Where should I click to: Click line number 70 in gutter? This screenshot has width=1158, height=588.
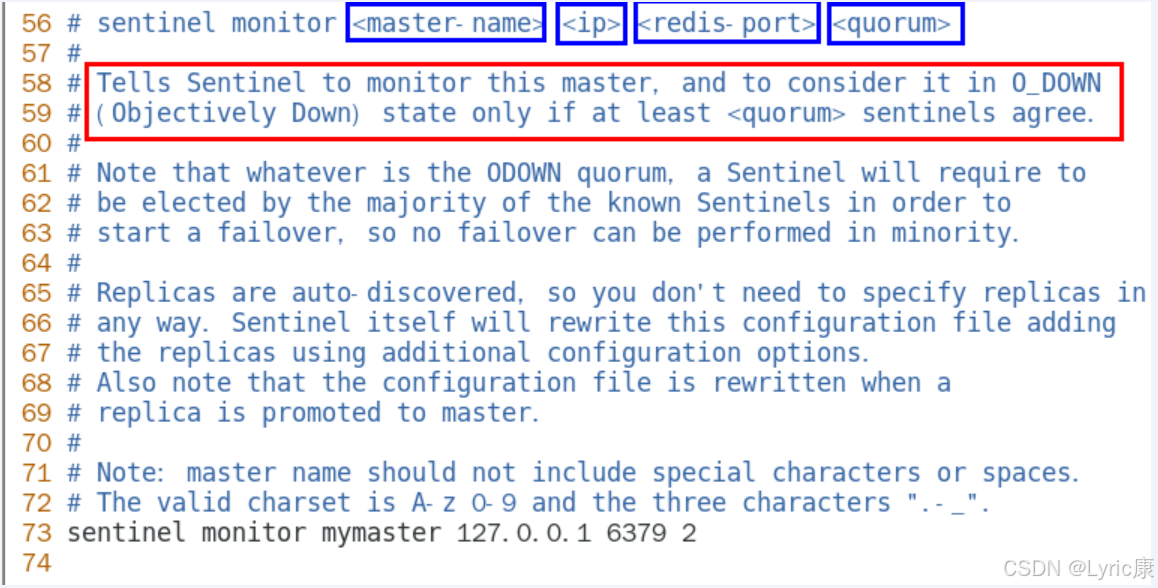pos(37,442)
